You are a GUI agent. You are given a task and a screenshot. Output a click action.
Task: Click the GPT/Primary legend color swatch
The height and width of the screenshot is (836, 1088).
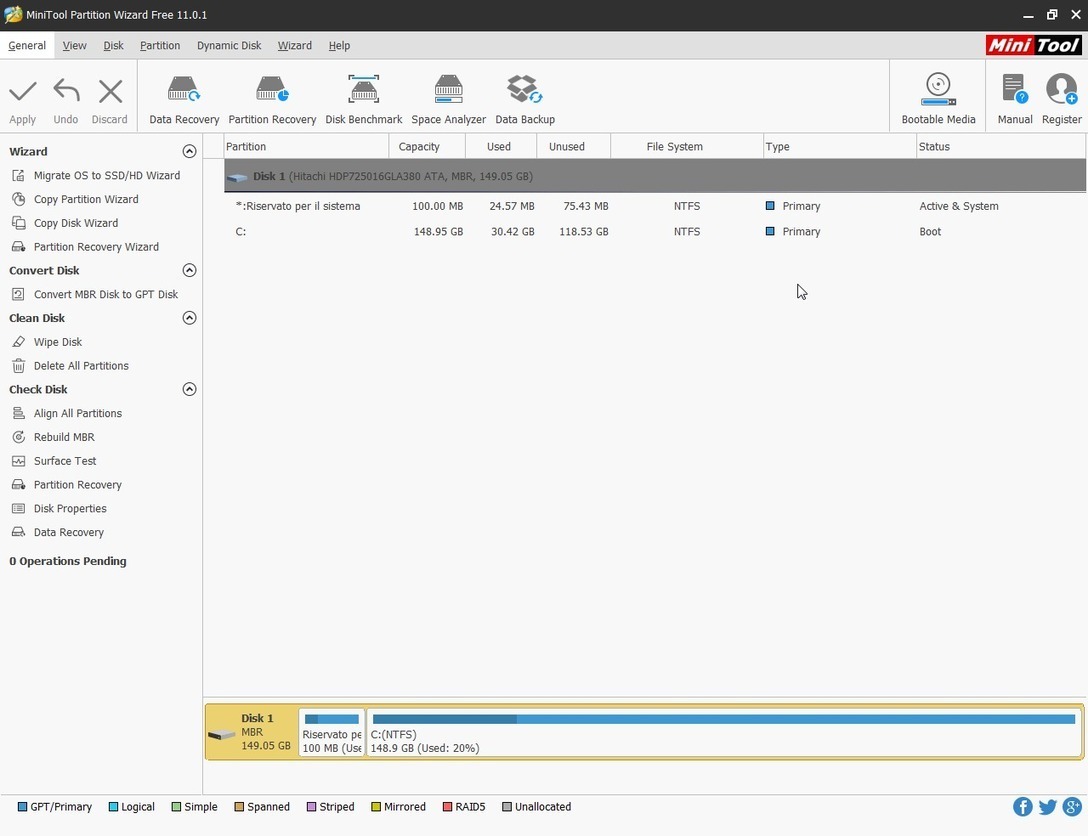22,807
